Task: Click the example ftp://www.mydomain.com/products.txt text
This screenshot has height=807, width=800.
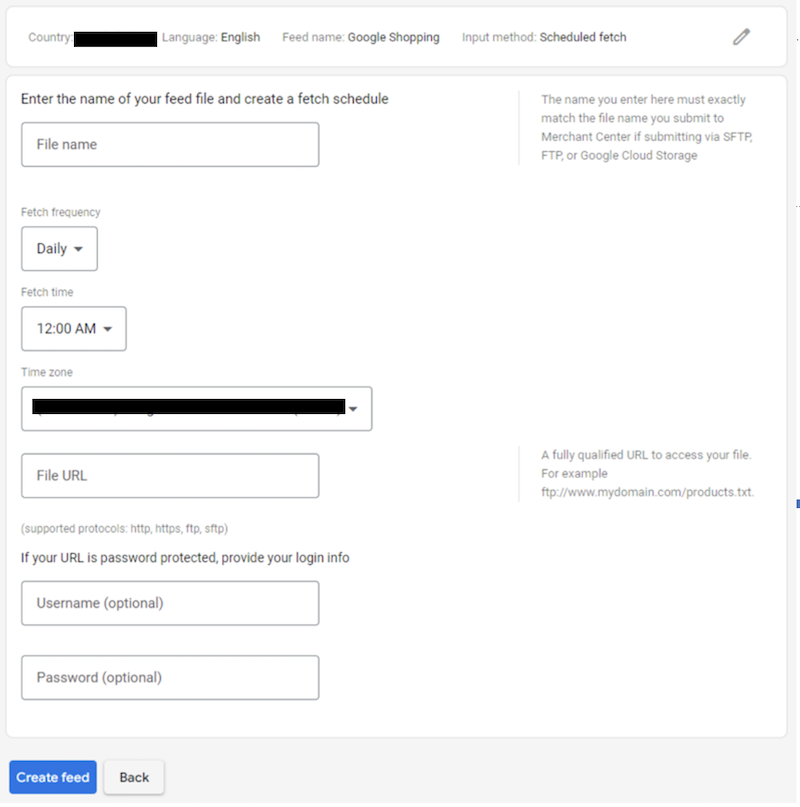Action: (x=647, y=492)
